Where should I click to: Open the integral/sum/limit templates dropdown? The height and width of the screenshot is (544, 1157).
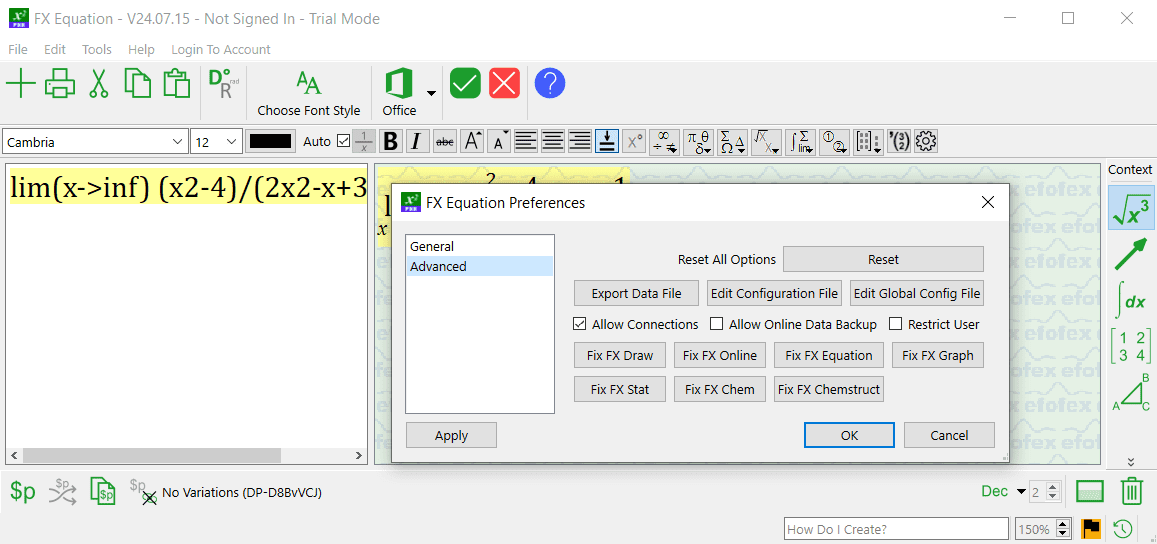[x=801, y=141]
